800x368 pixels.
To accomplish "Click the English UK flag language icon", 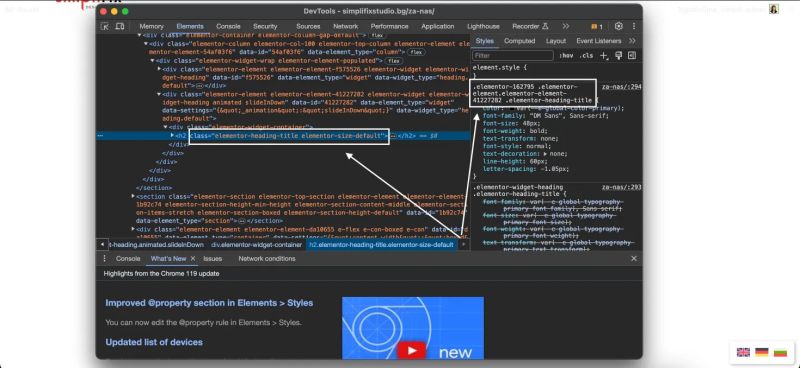I will tap(744, 352).
